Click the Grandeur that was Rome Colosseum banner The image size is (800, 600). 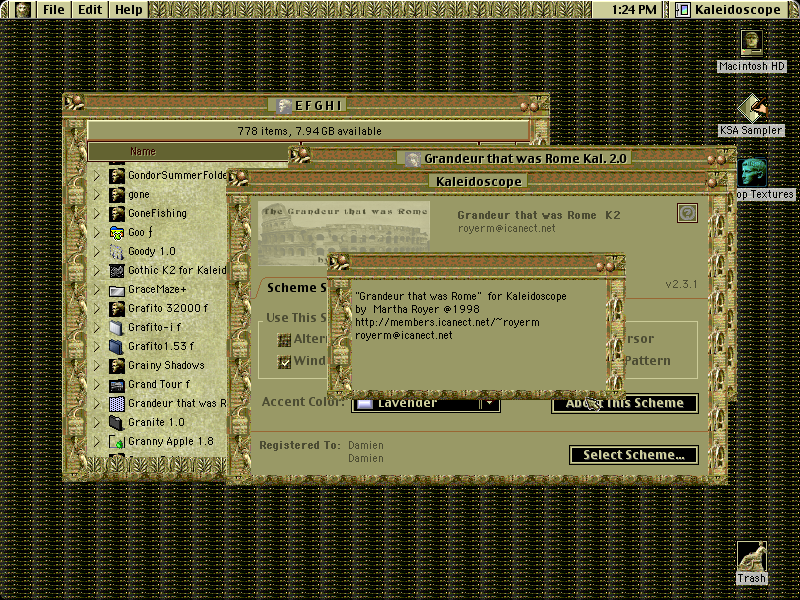(343, 233)
